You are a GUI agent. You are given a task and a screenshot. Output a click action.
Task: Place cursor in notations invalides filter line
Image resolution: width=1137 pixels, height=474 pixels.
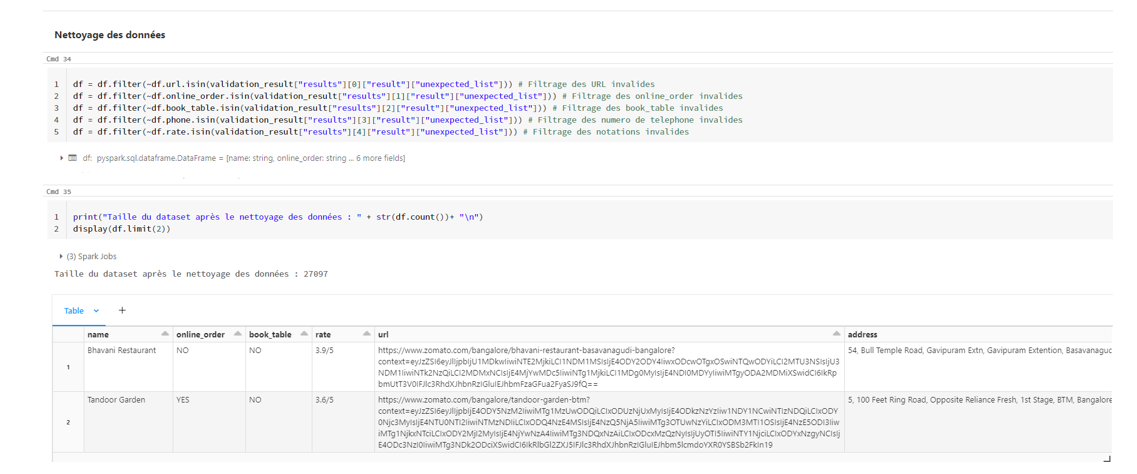[381, 133]
